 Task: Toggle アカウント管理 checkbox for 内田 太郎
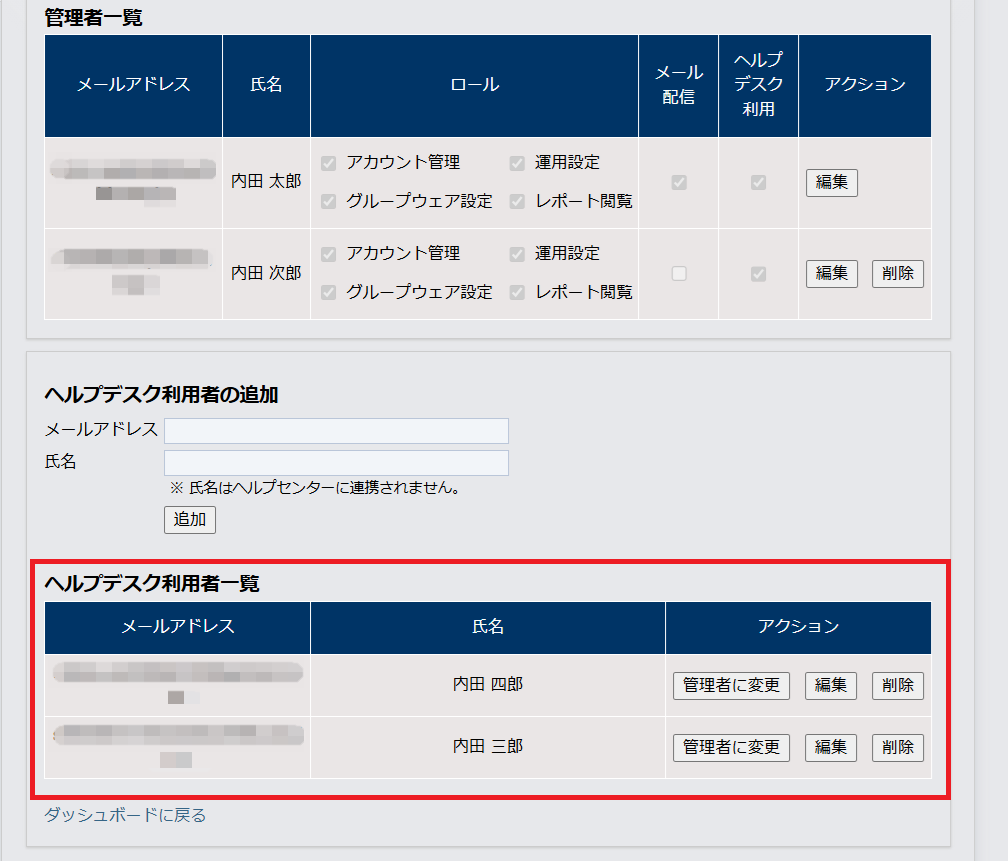pyautogui.click(x=328, y=162)
